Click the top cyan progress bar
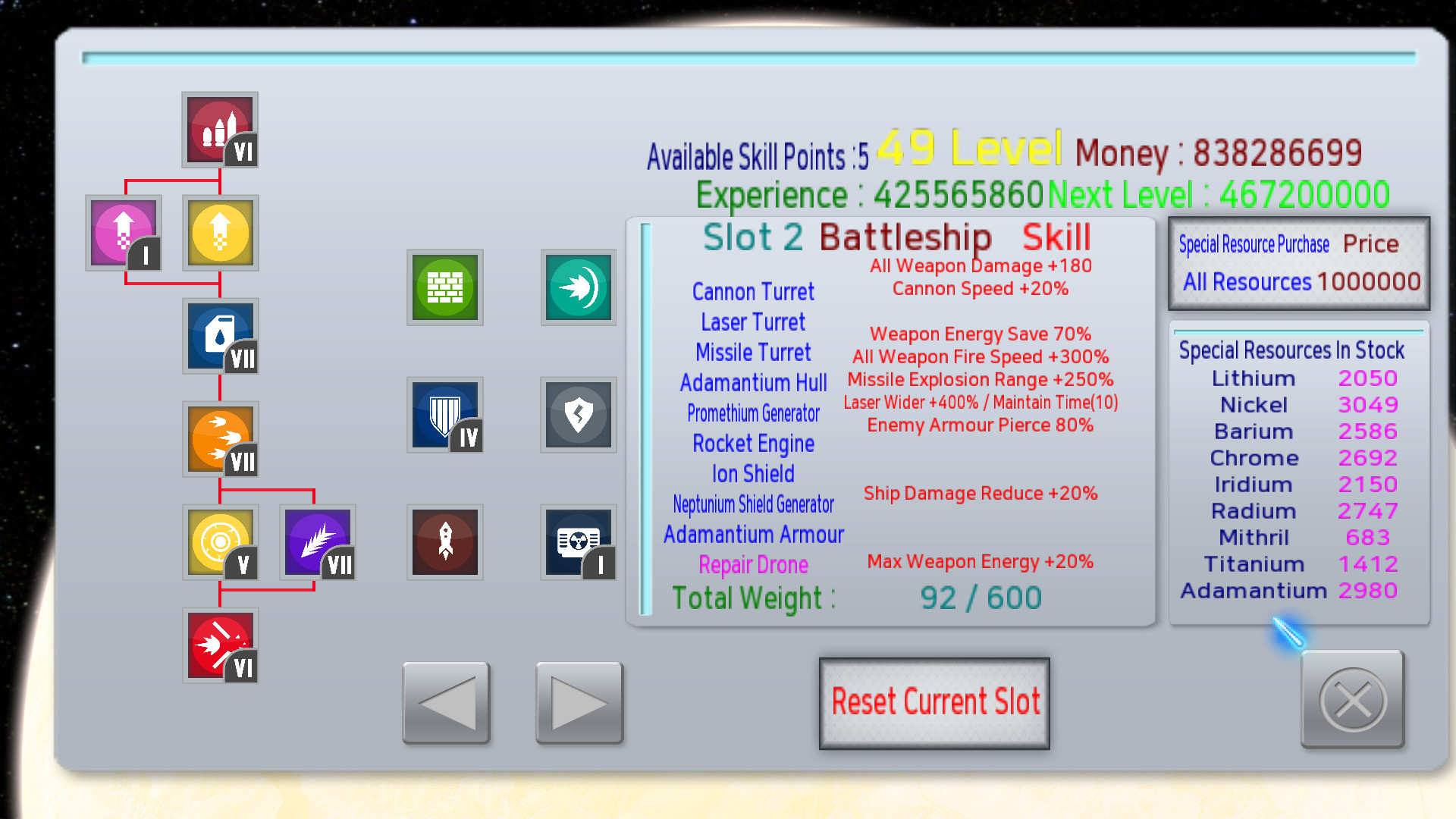 point(748,58)
